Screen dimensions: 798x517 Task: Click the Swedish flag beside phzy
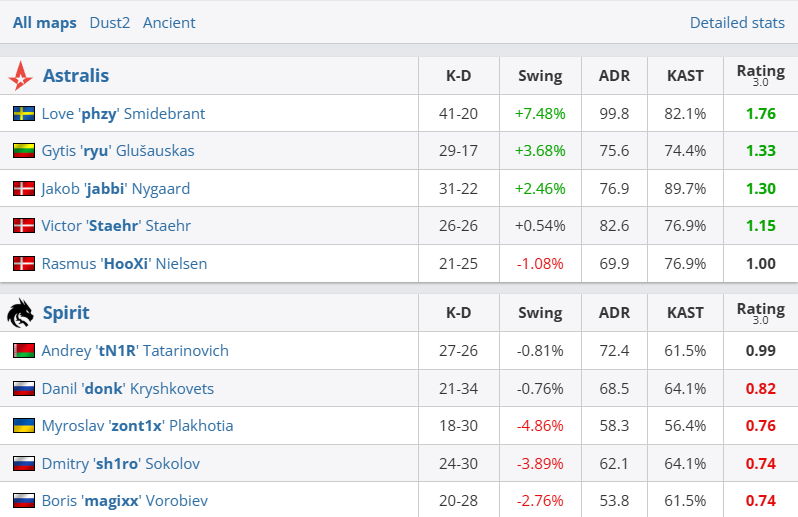(x=24, y=114)
